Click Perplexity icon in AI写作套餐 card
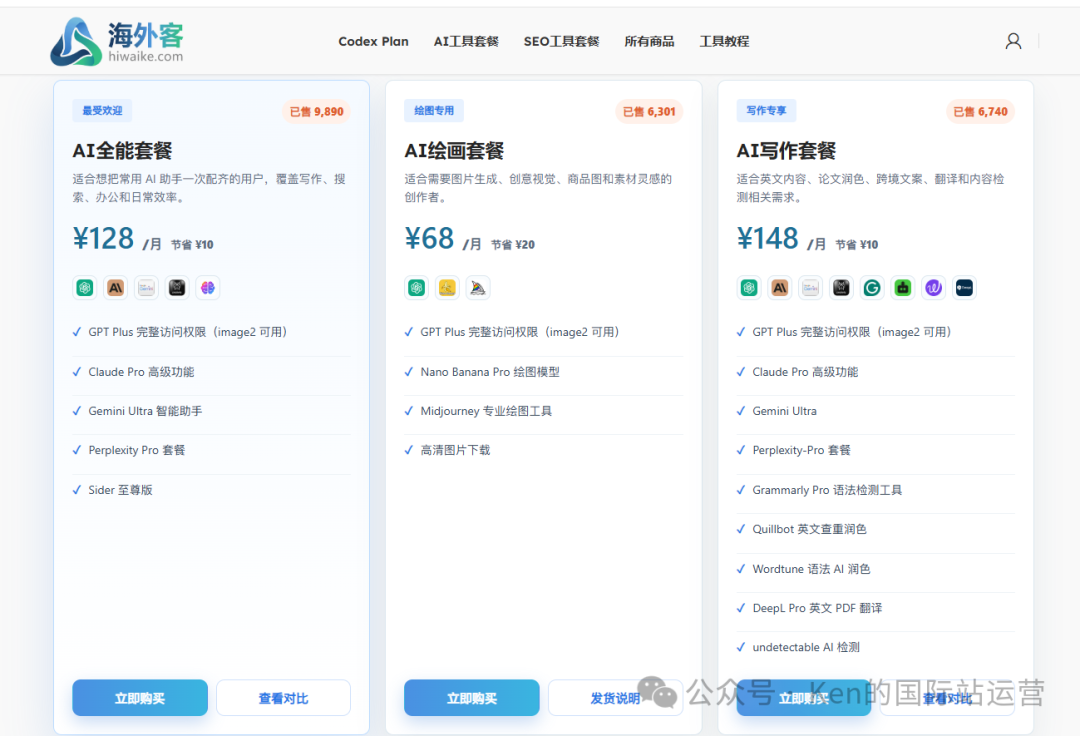The image size is (1080, 736). coord(841,288)
